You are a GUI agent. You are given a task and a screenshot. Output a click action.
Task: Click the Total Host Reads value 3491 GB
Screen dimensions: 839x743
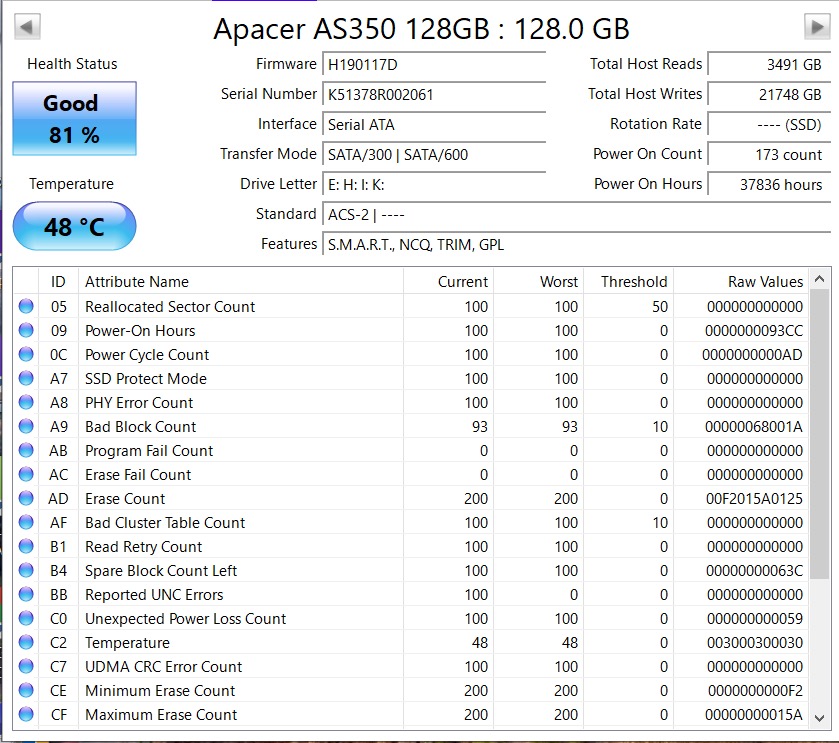tap(769, 65)
